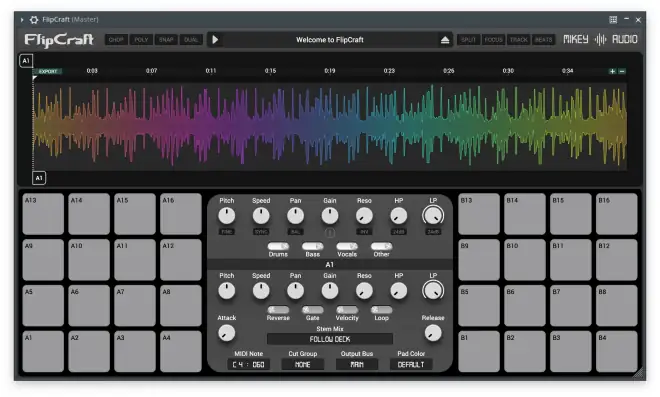The width and height of the screenshot is (660, 397).
Task: Trigger pad A1
Action: point(43,352)
